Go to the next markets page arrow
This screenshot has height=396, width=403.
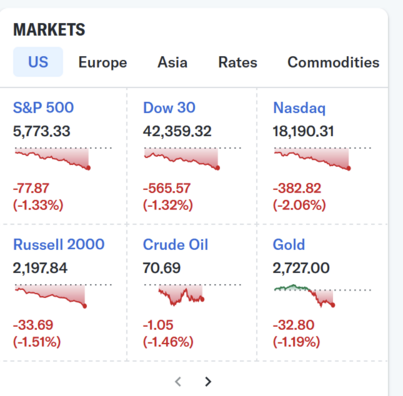[208, 381]
